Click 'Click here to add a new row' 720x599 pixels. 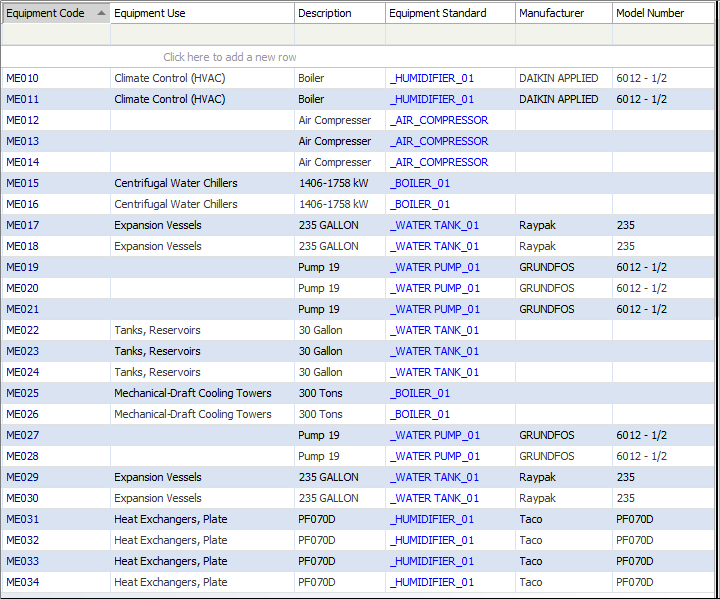point(230,57)
